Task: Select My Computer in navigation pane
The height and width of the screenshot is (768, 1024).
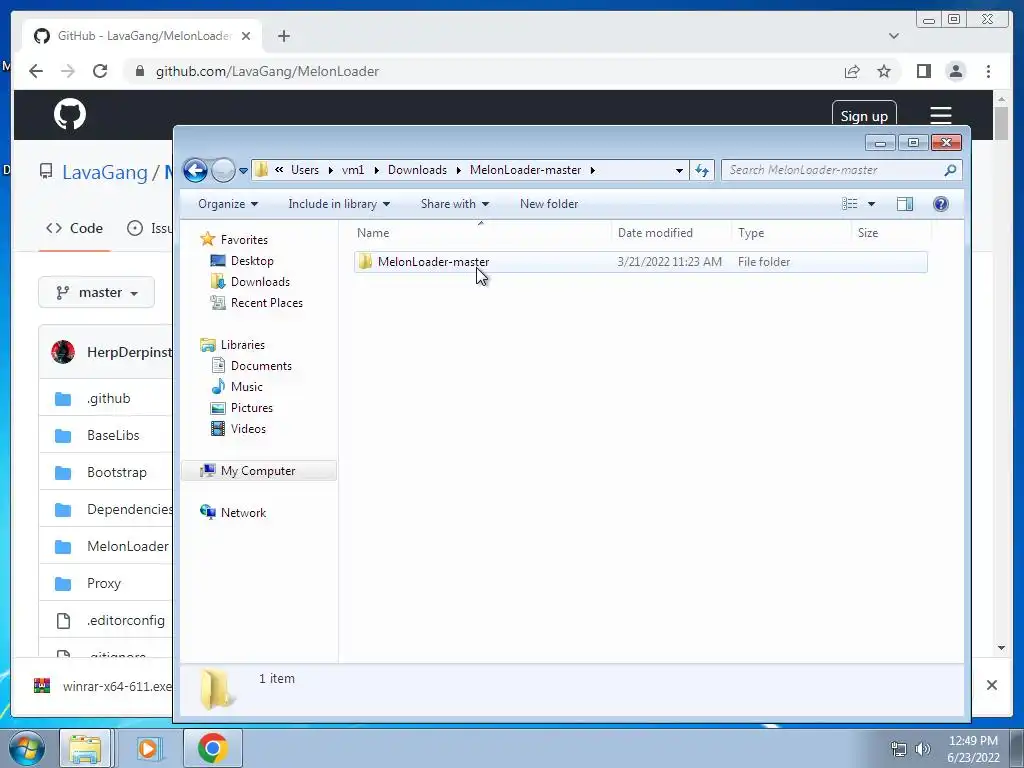Action: pos(259,471)
